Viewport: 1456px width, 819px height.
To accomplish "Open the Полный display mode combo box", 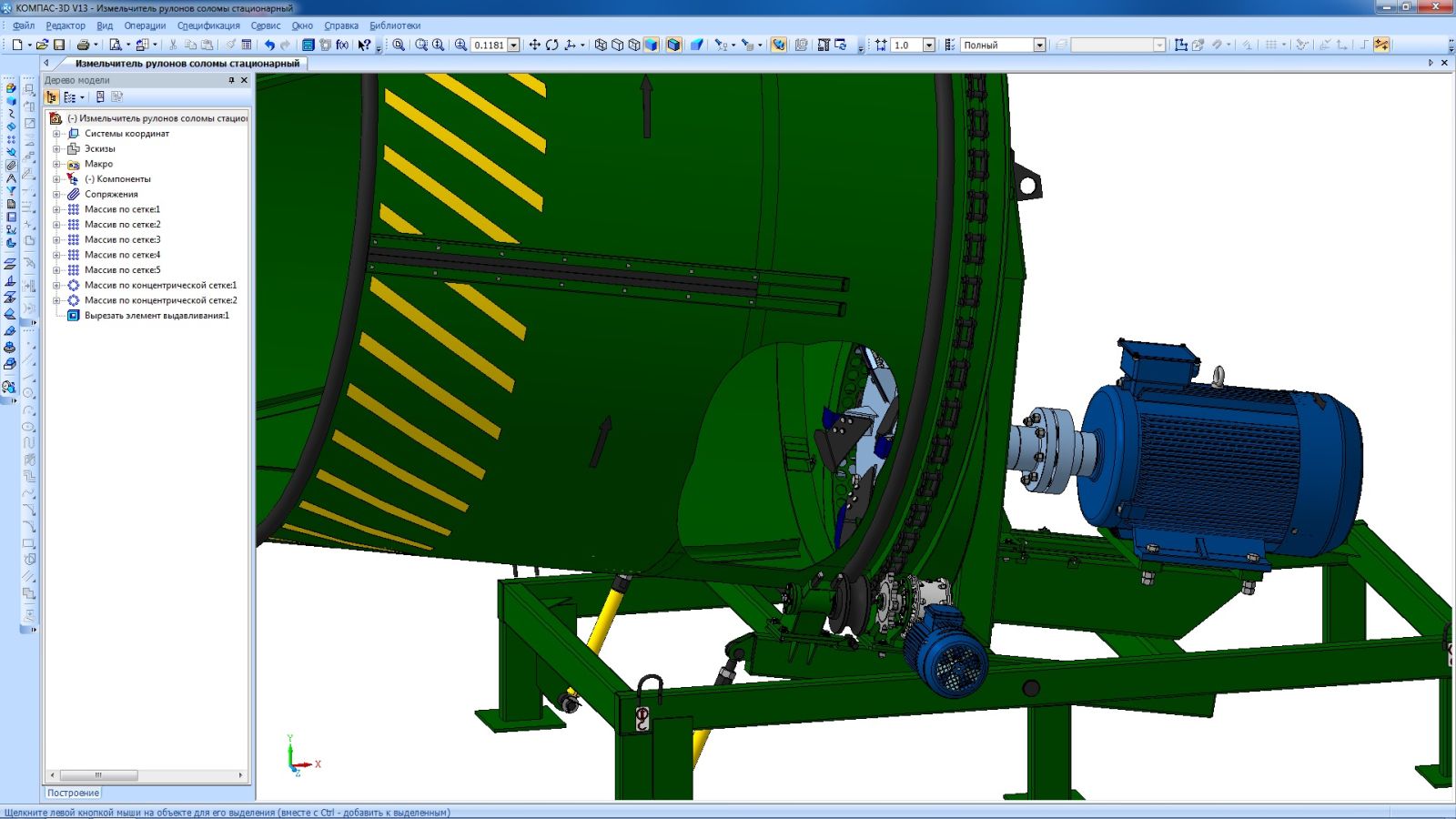I will click(1039, 45).
